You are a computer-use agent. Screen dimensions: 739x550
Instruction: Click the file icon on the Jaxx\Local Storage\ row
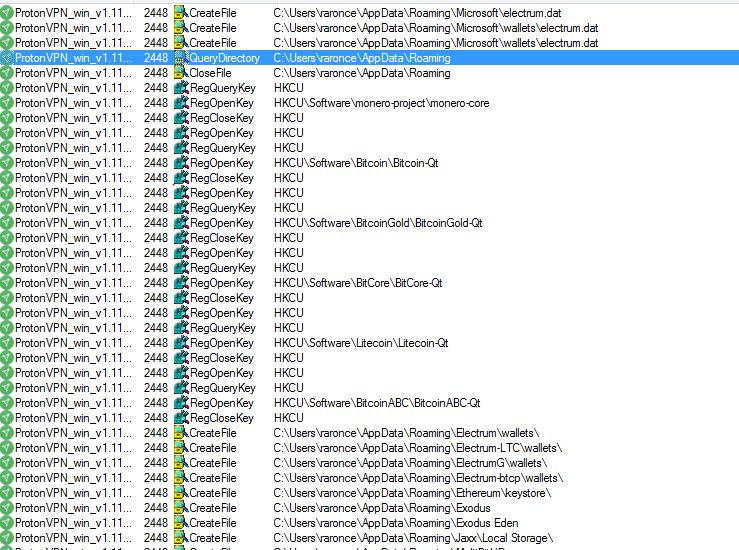tap(181, 538)
